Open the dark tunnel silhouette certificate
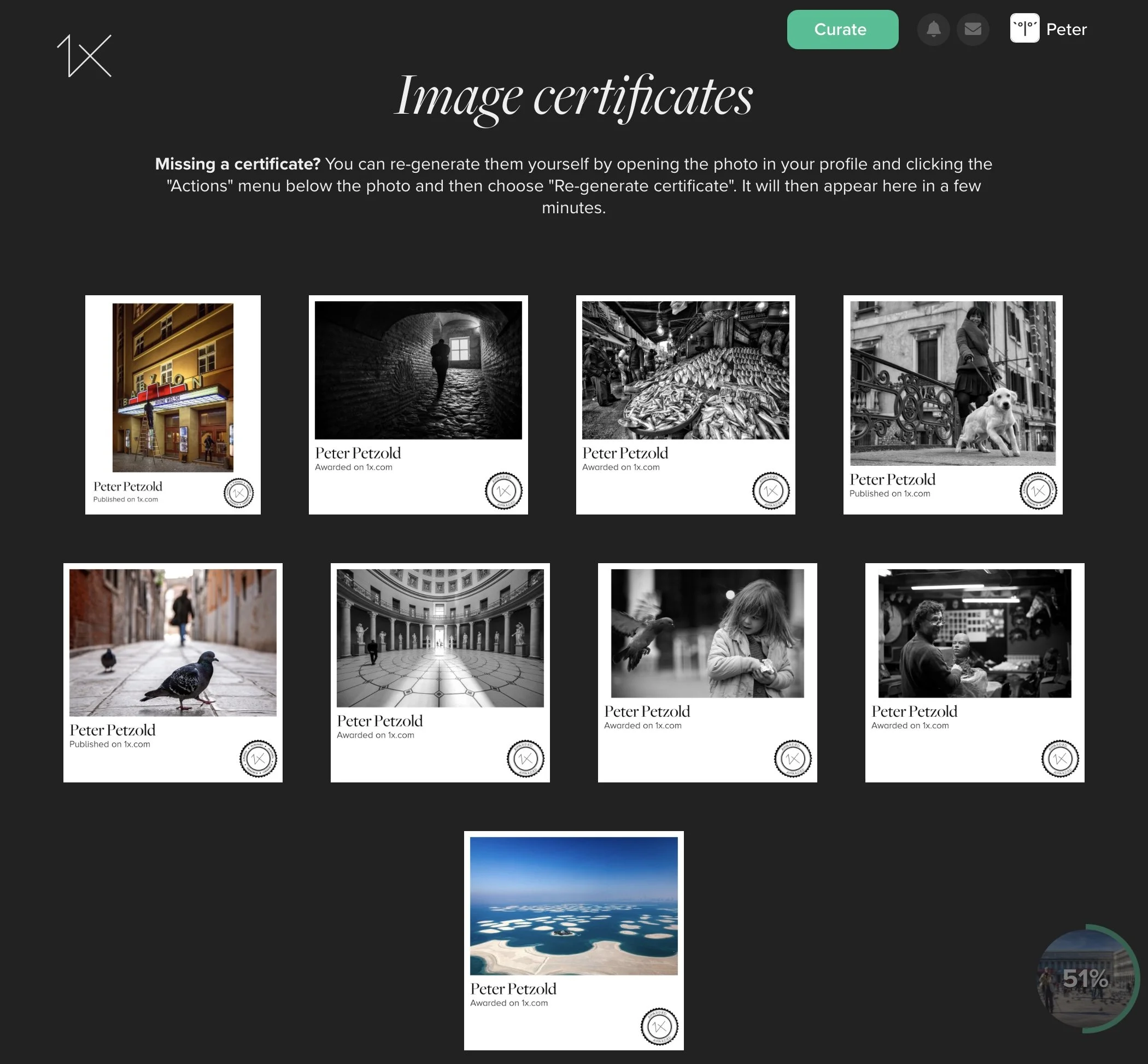 pyautogui.click(x=418, y=370)
